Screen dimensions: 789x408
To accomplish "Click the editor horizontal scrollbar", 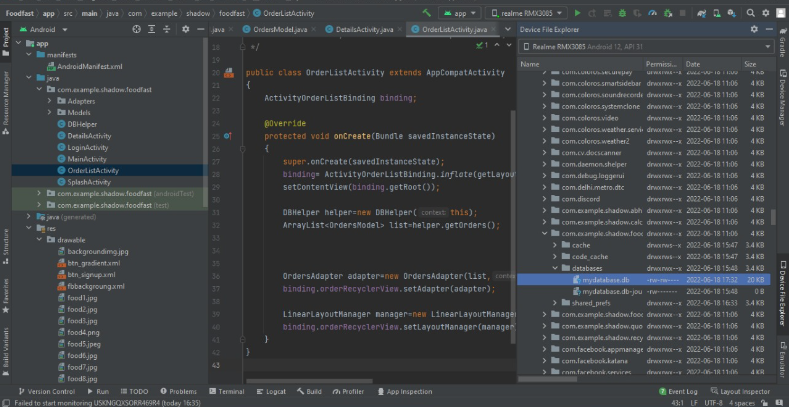I will coord(309,381).
